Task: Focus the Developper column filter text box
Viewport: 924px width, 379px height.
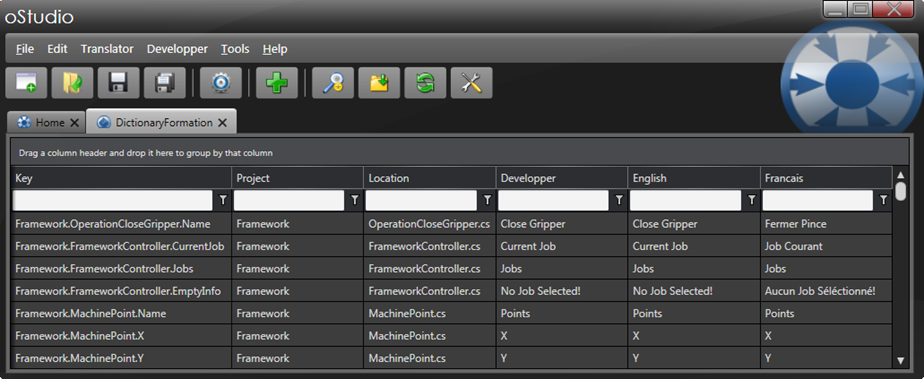Action: pyautogui.click(x=553, y=200)
